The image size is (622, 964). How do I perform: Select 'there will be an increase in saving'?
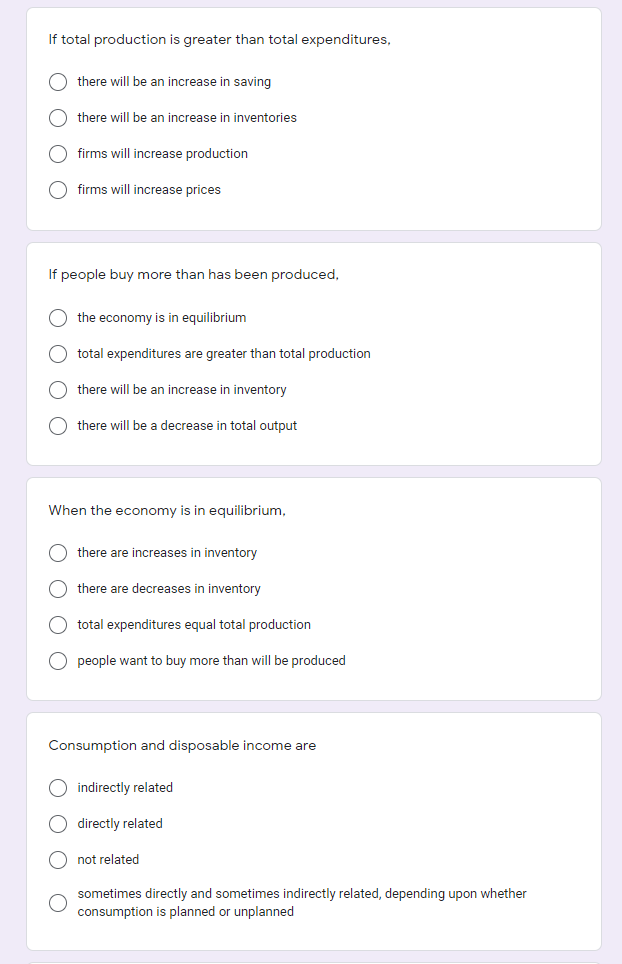click(58, 82)
